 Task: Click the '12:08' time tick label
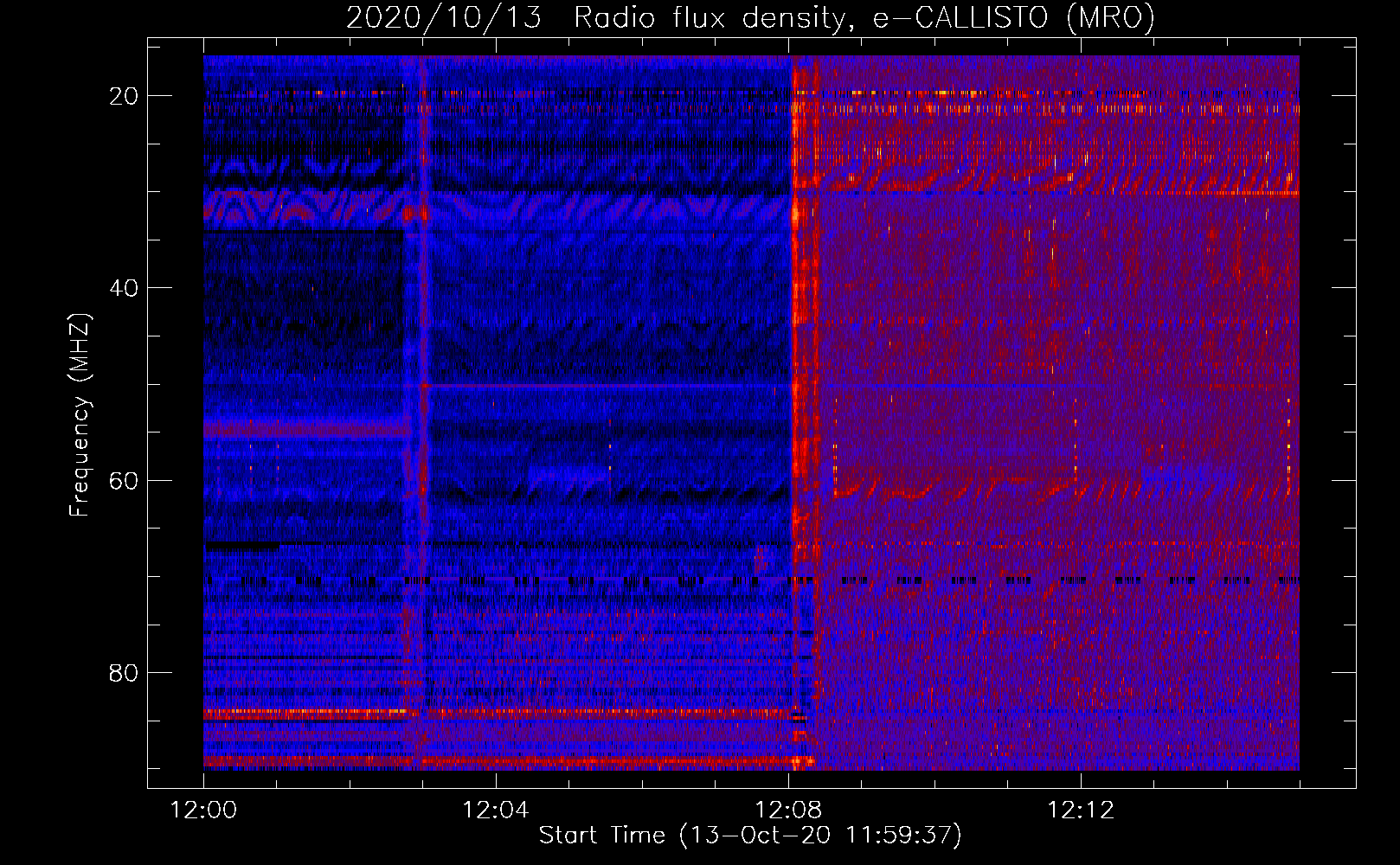(x=788, y=811)
